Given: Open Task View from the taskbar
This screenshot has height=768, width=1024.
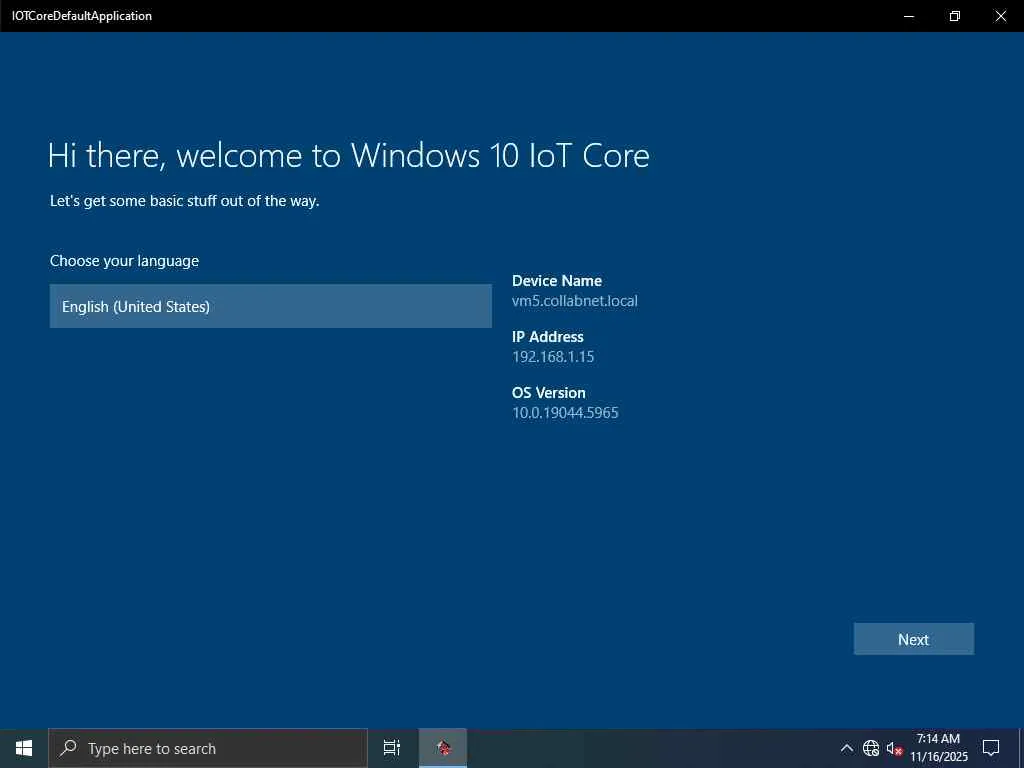Looking at the screenshot, I should point(392,748).
